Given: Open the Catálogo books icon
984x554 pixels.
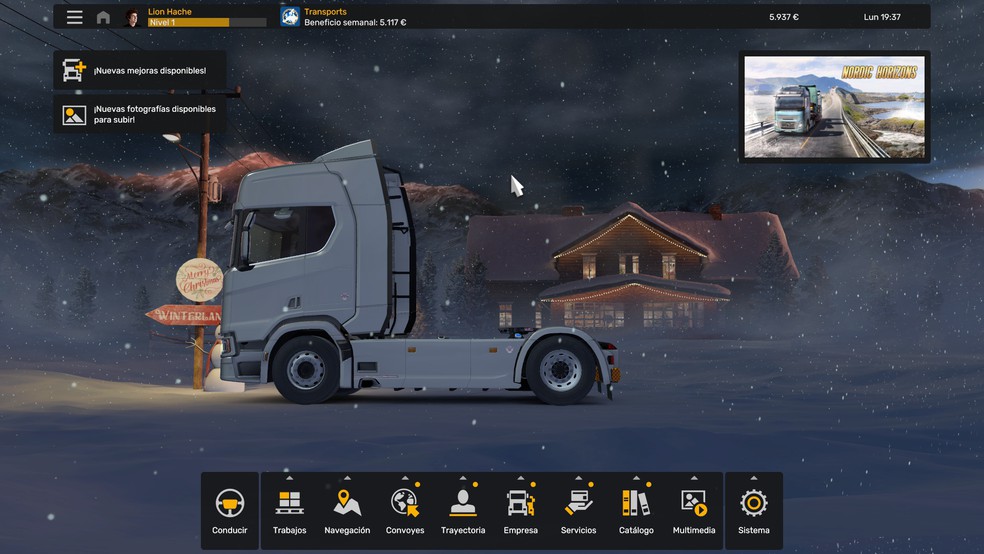Looking at the screenshot, I should click(636, 502).
